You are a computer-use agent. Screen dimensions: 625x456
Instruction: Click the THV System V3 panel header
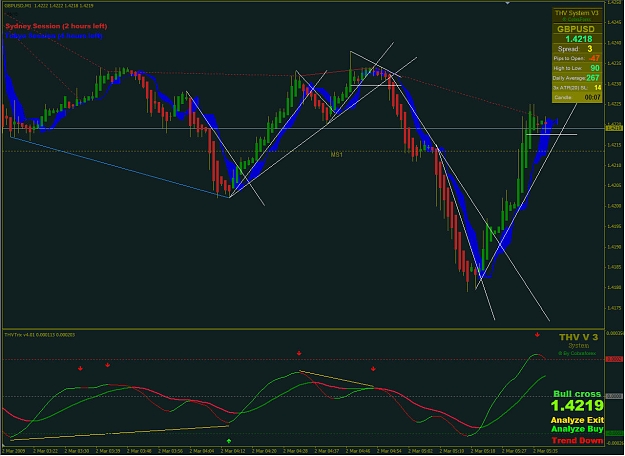click(576, 13)
